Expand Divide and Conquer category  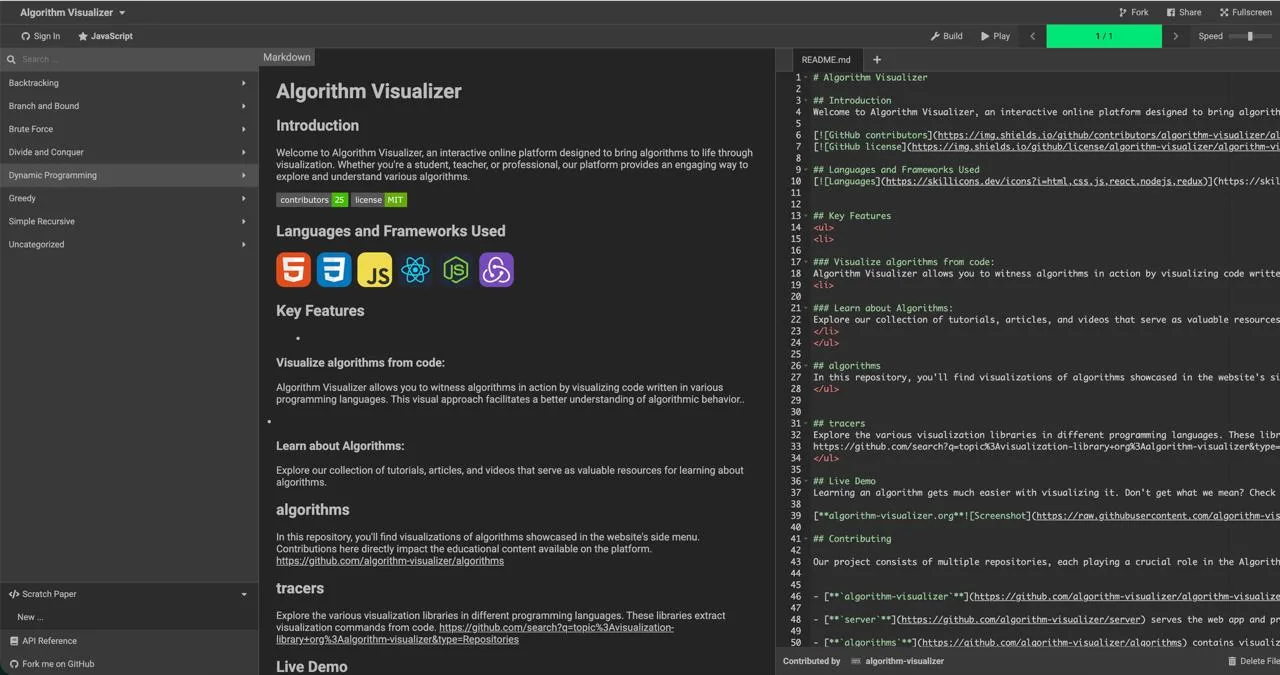tap(129, 152)
